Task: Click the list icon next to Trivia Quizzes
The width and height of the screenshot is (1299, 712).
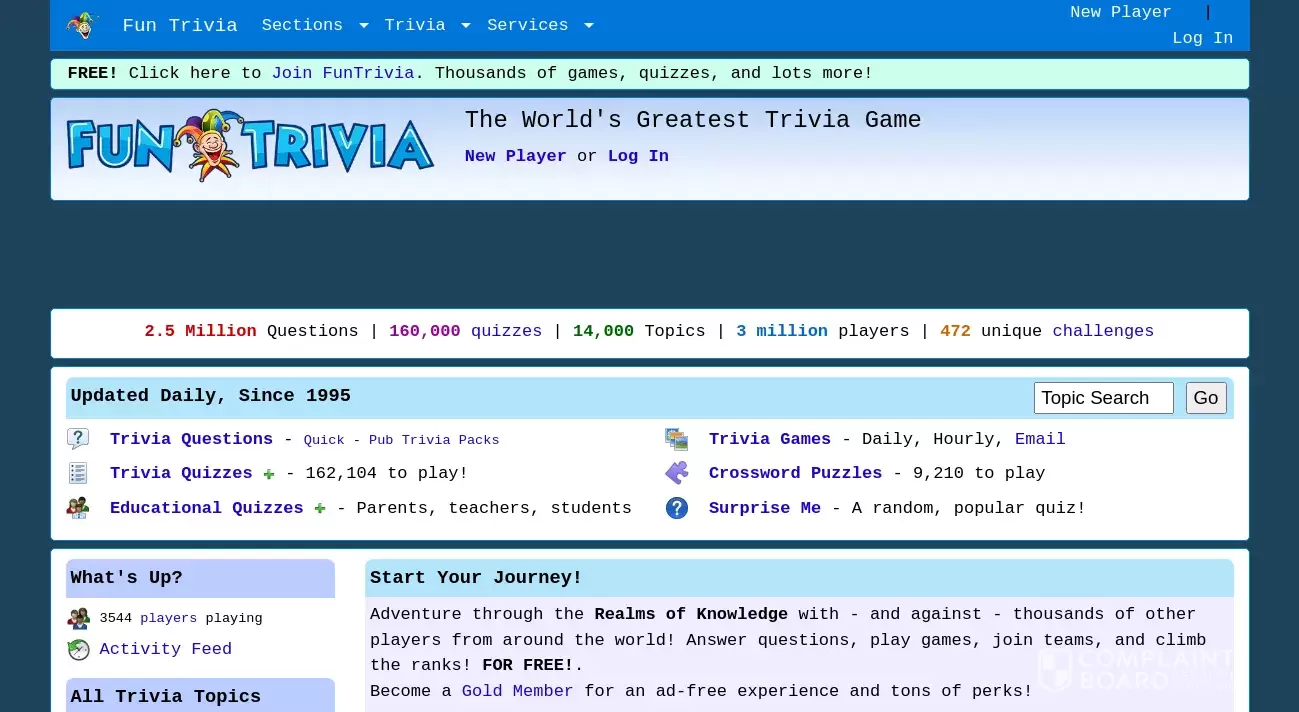Action: pyautogui.click(x=77, y=473)
